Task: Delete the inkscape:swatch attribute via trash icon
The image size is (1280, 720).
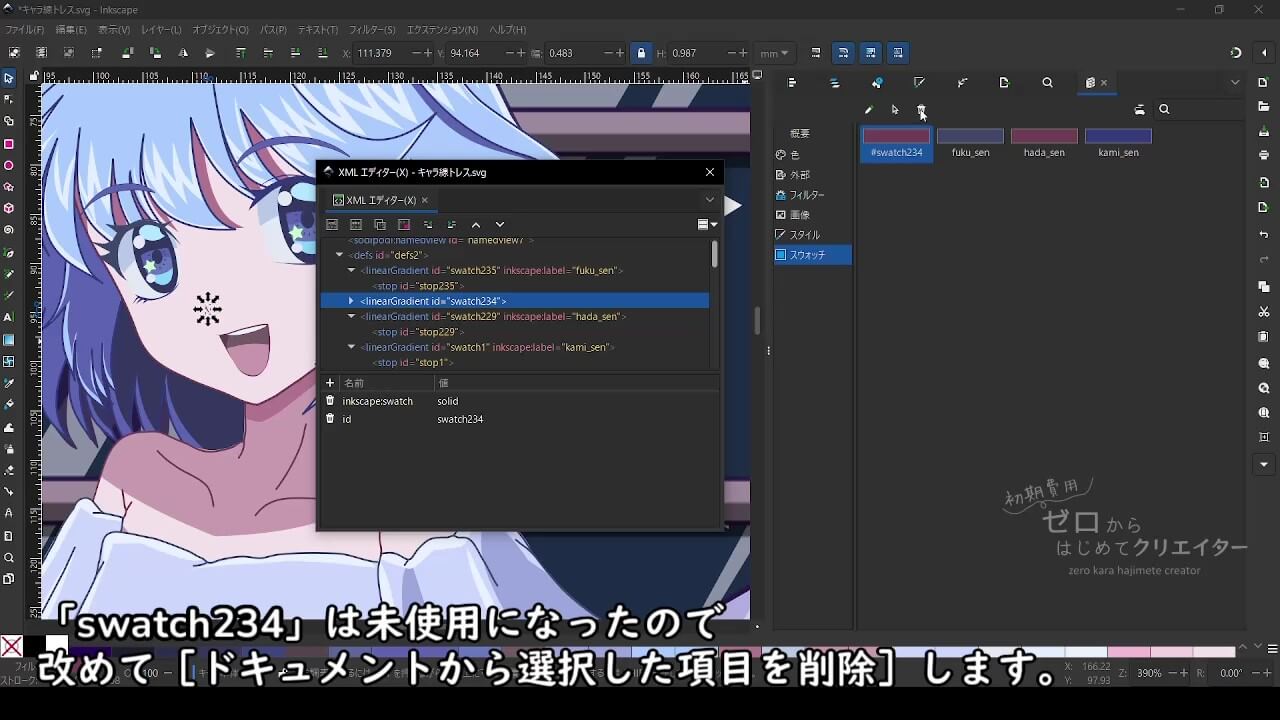Action: coord(330,401)
